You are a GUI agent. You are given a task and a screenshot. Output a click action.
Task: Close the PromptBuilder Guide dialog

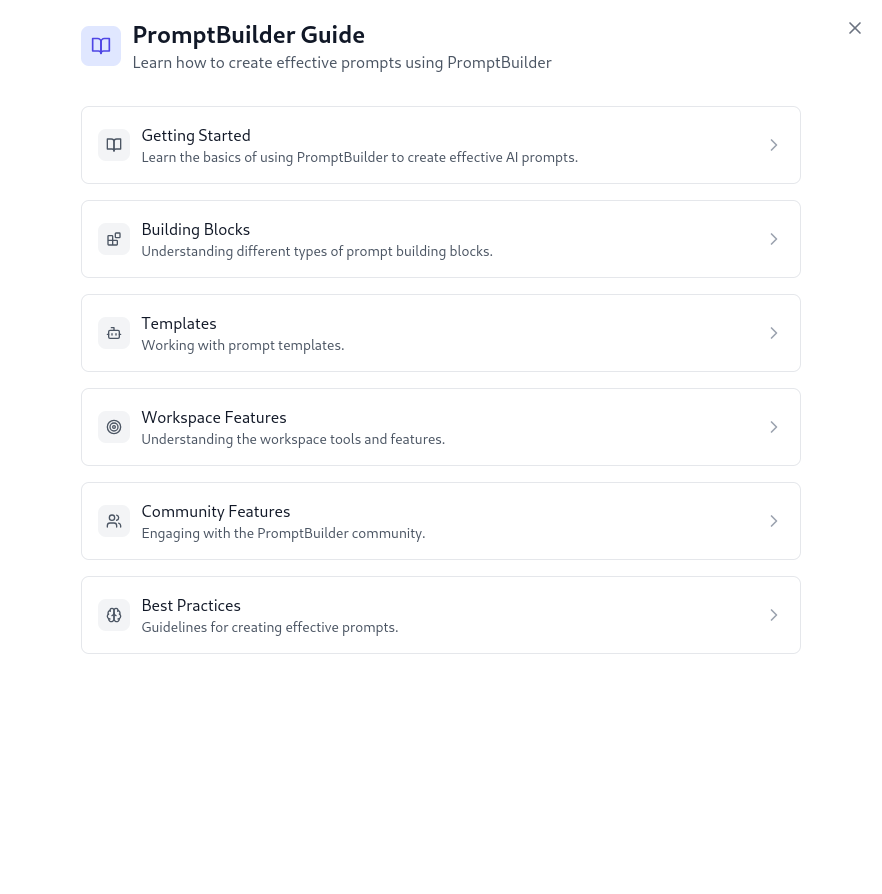(855, 28)
